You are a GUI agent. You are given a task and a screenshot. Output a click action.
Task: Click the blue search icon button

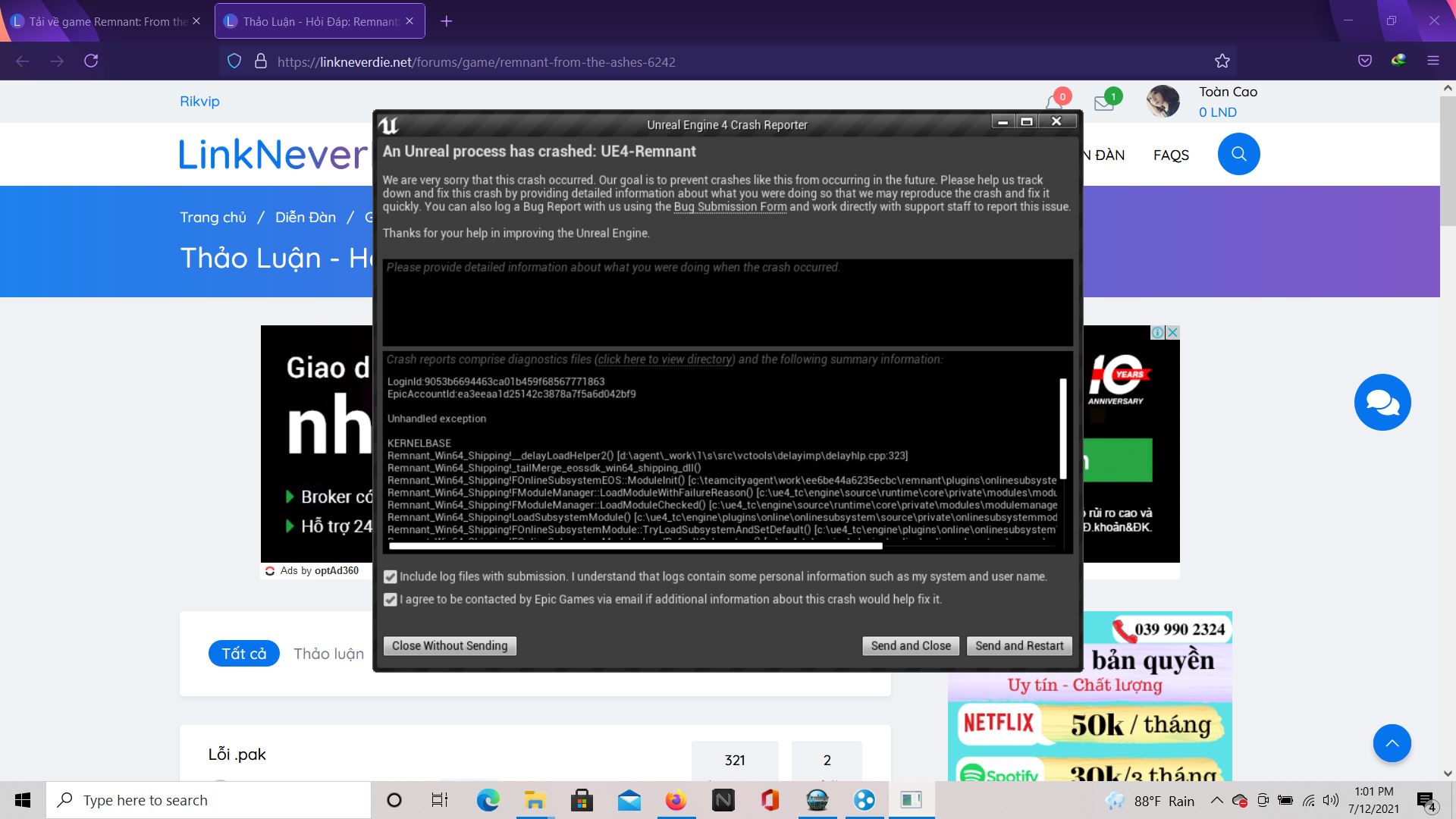tap(1238, 154)
